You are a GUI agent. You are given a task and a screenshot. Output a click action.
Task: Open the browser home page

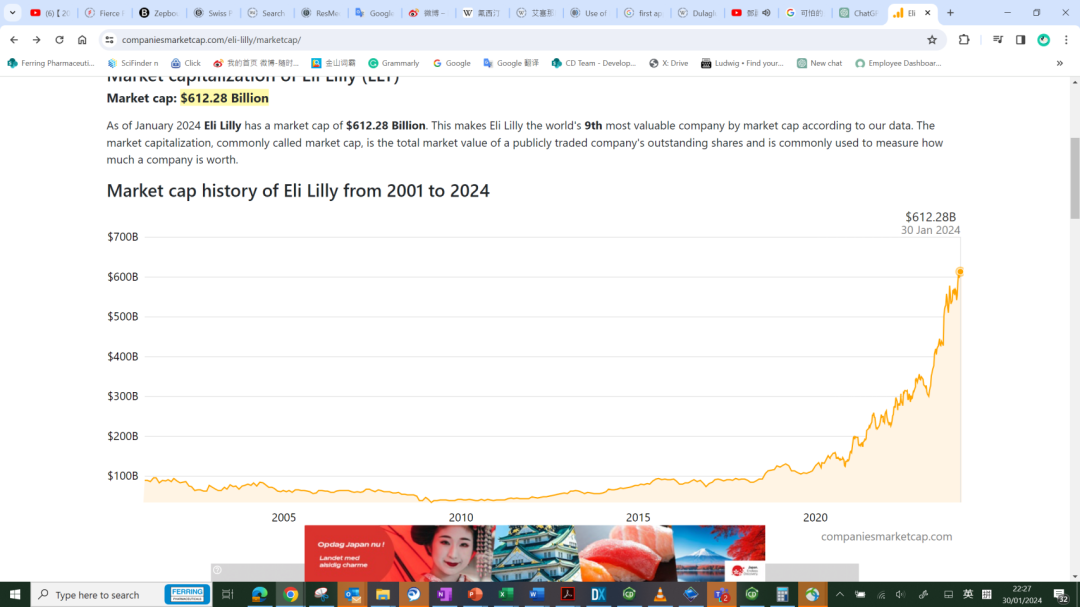tap(82, 40)
